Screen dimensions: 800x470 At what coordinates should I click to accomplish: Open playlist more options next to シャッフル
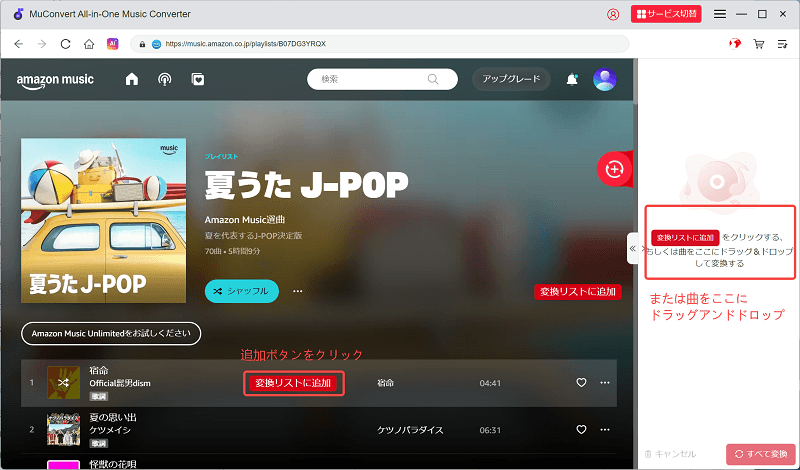(x=298, y=291)
